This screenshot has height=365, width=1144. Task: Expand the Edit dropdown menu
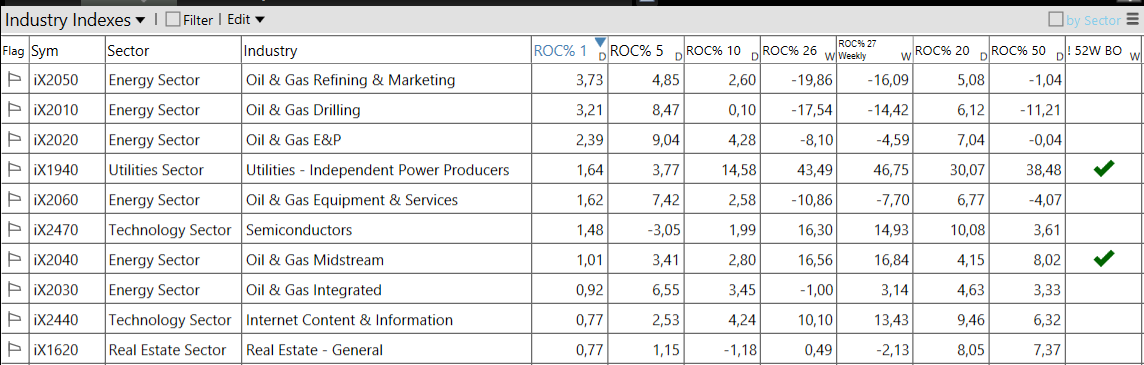click(x=246, y=20)
